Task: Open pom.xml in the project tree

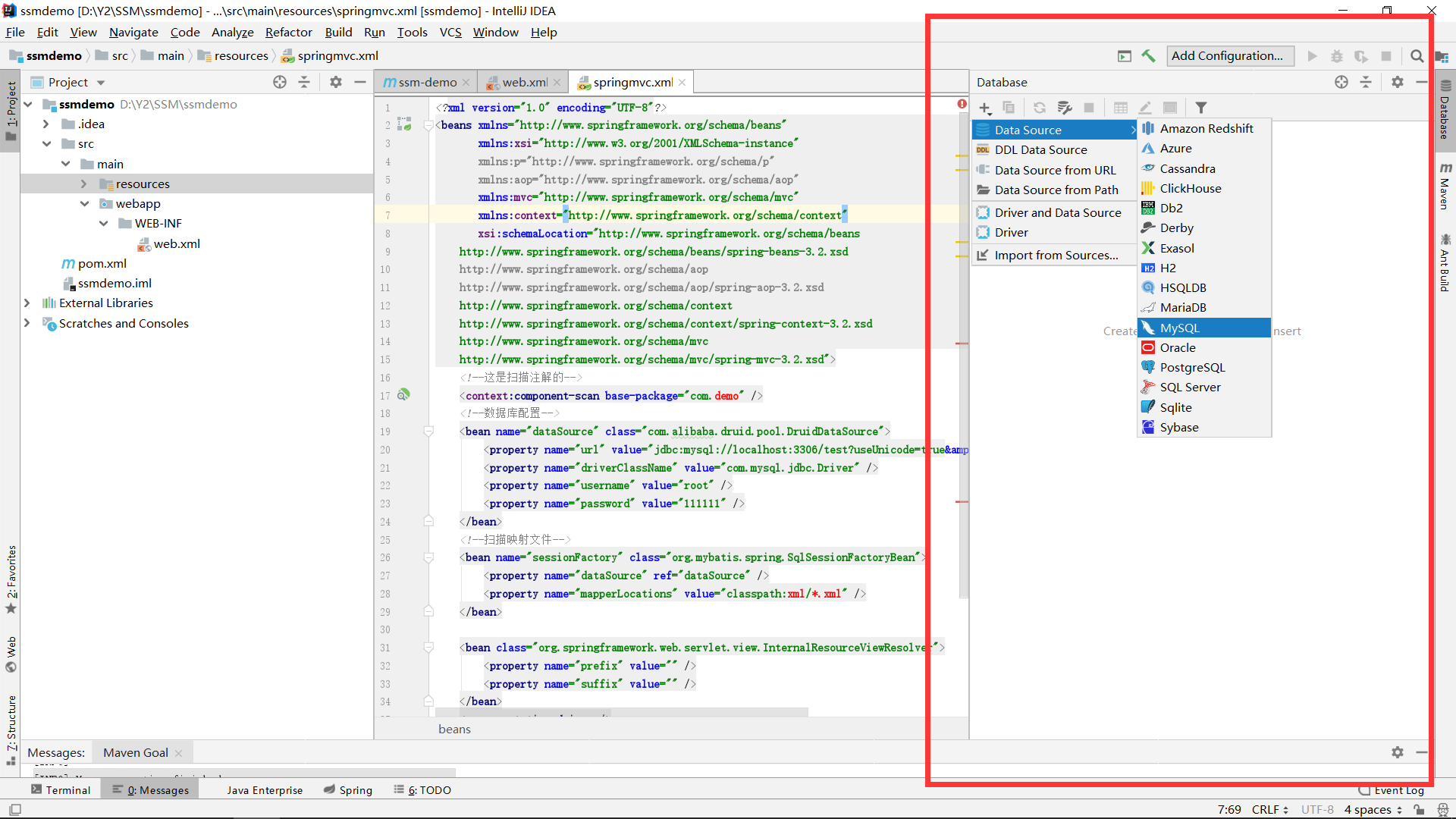Action: click(x=102, y=264)
